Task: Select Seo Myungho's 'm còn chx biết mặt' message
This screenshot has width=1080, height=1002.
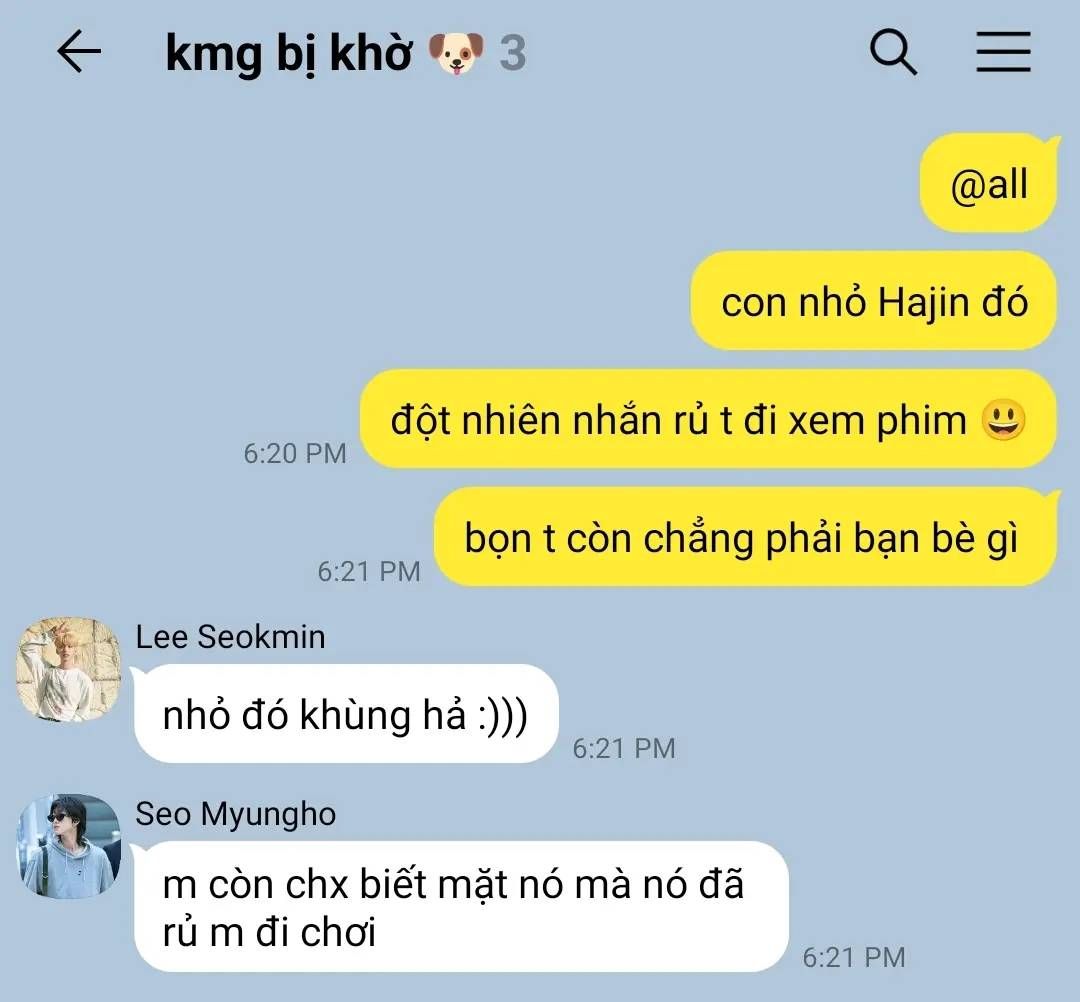Action: click(461, 906)
